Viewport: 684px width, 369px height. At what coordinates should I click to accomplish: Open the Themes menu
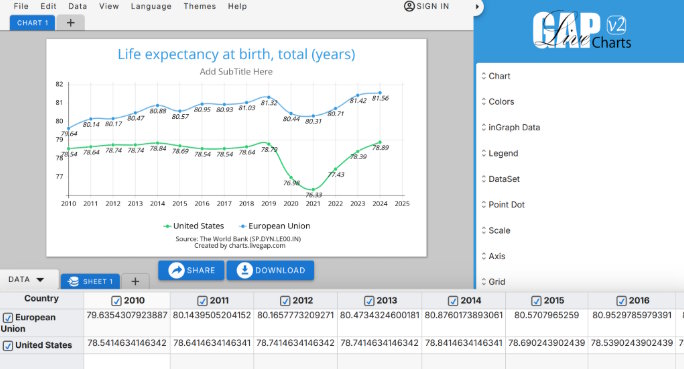tap(200, 6)
